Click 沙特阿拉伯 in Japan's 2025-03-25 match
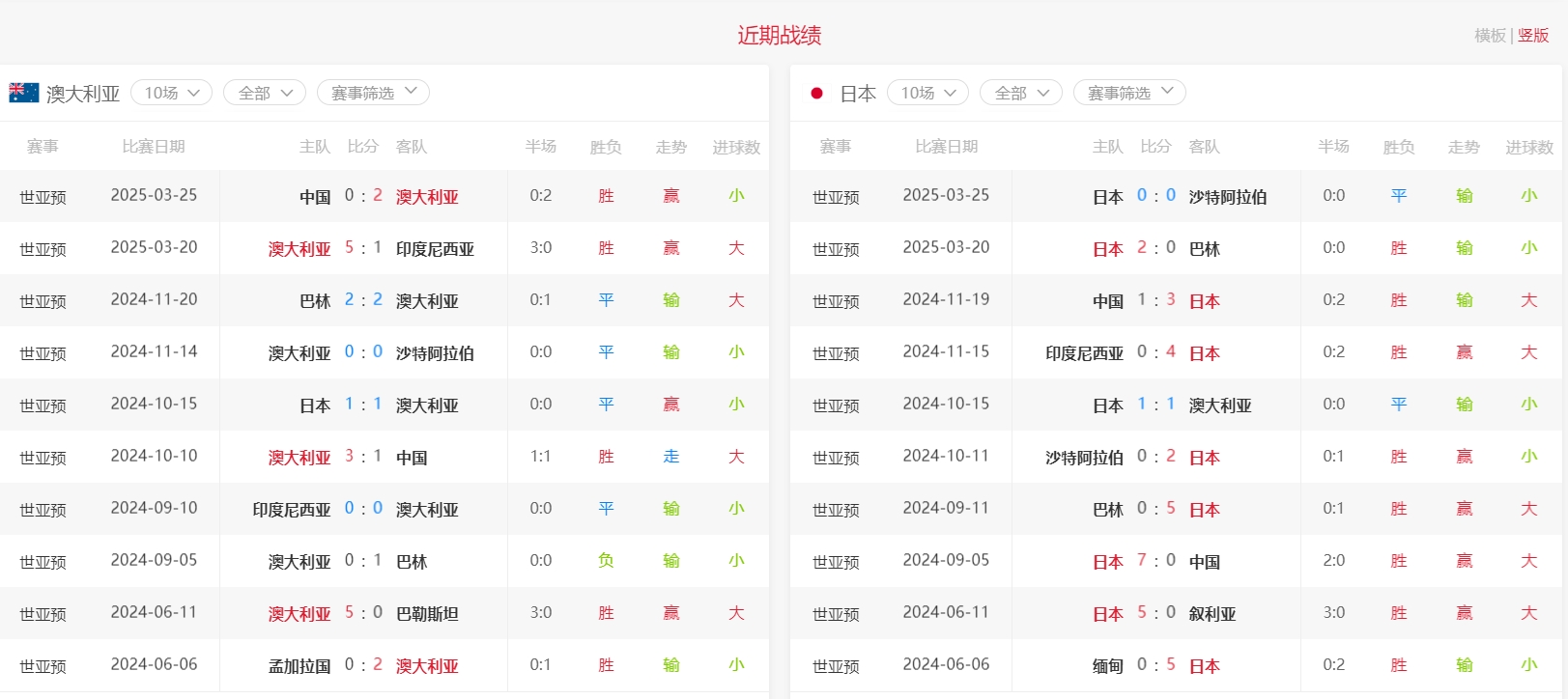This screenshot has height=699, width=1568. (x=1227, y=197)
